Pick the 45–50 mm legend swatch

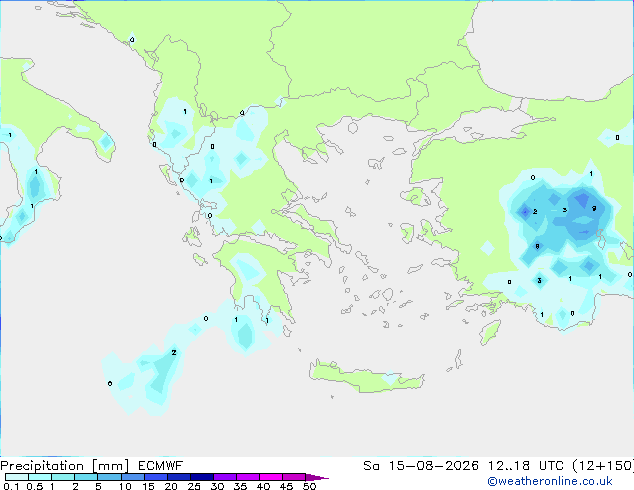tap(294, 477)
